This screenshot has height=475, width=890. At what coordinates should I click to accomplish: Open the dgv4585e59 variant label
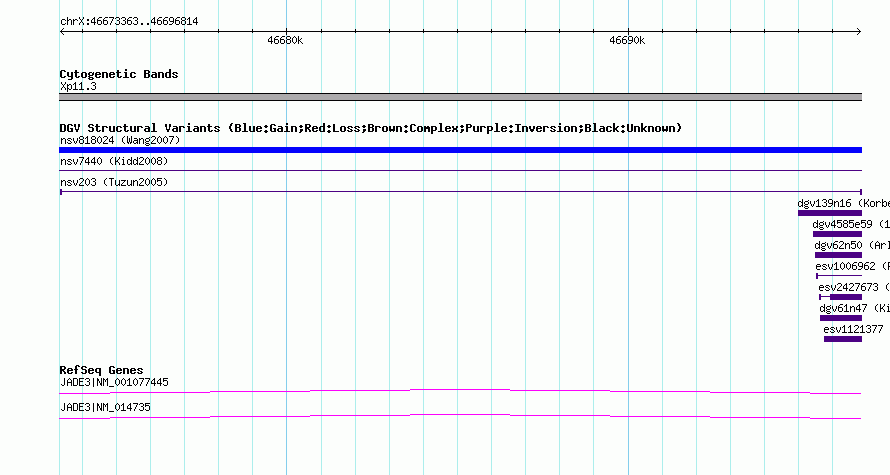point(851,224)
